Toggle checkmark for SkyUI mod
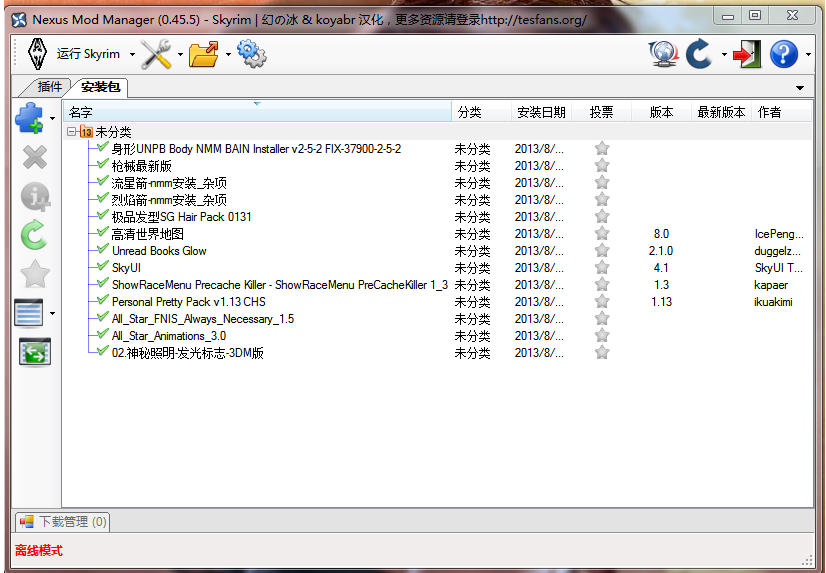 tap(103, 266)
